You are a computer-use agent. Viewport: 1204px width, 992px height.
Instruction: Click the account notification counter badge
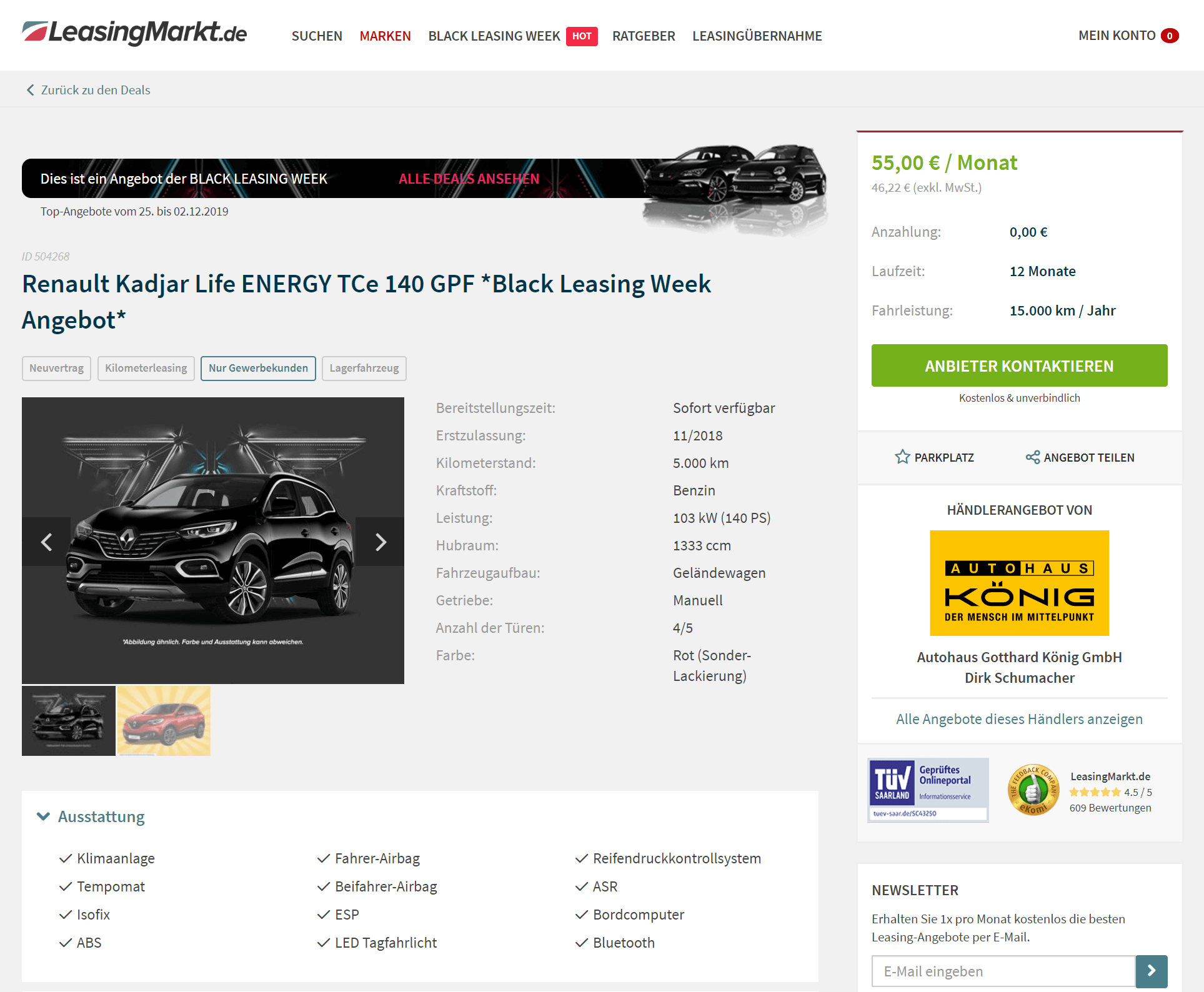[1170, 36]
